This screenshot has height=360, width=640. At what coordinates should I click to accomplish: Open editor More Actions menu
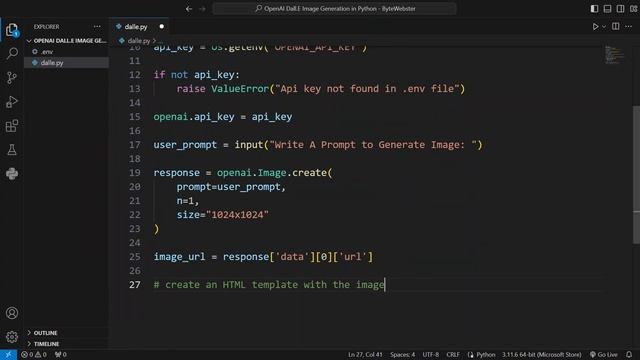(629, 27)
